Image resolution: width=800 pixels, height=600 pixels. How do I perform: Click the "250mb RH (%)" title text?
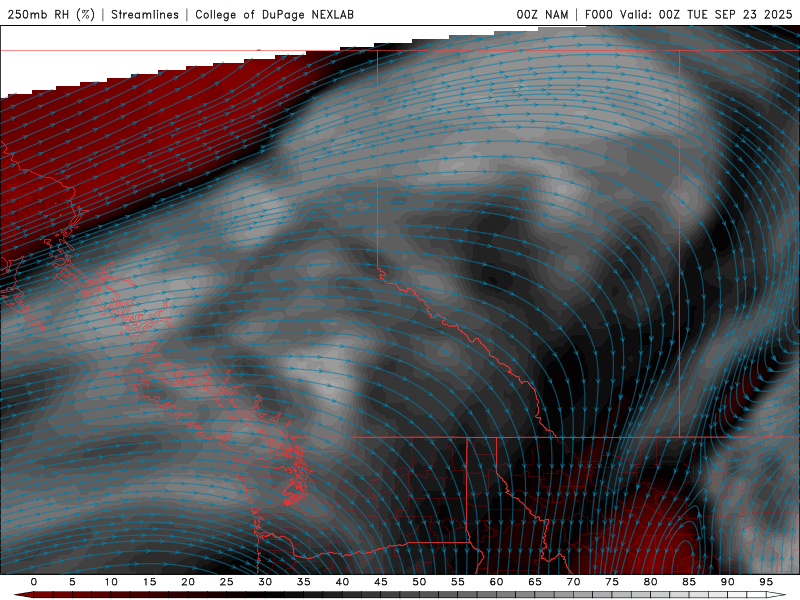pyautogui.click(x=51, y=14)
